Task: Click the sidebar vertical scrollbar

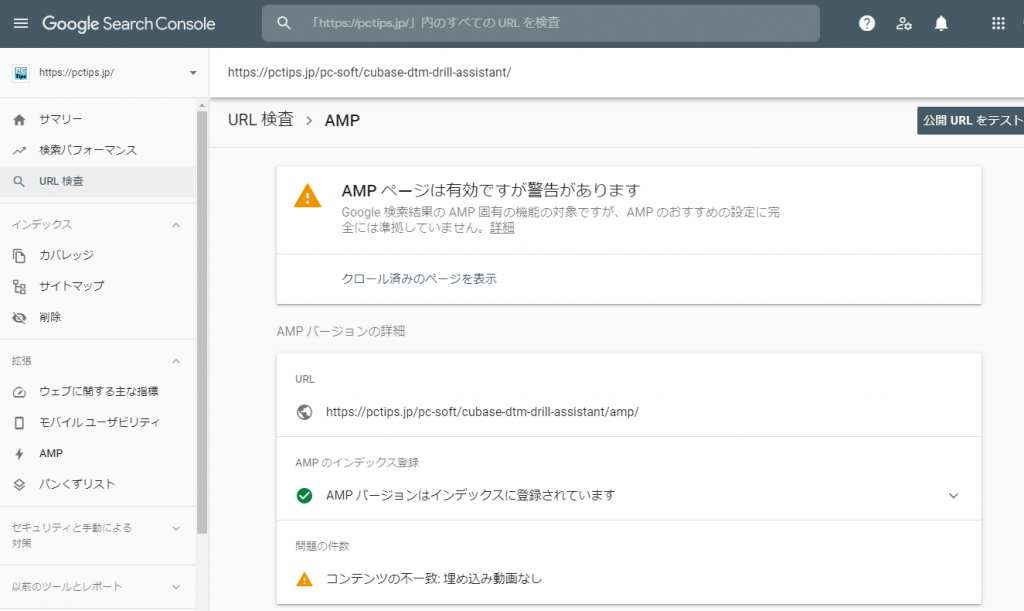Action: point(202,322)
